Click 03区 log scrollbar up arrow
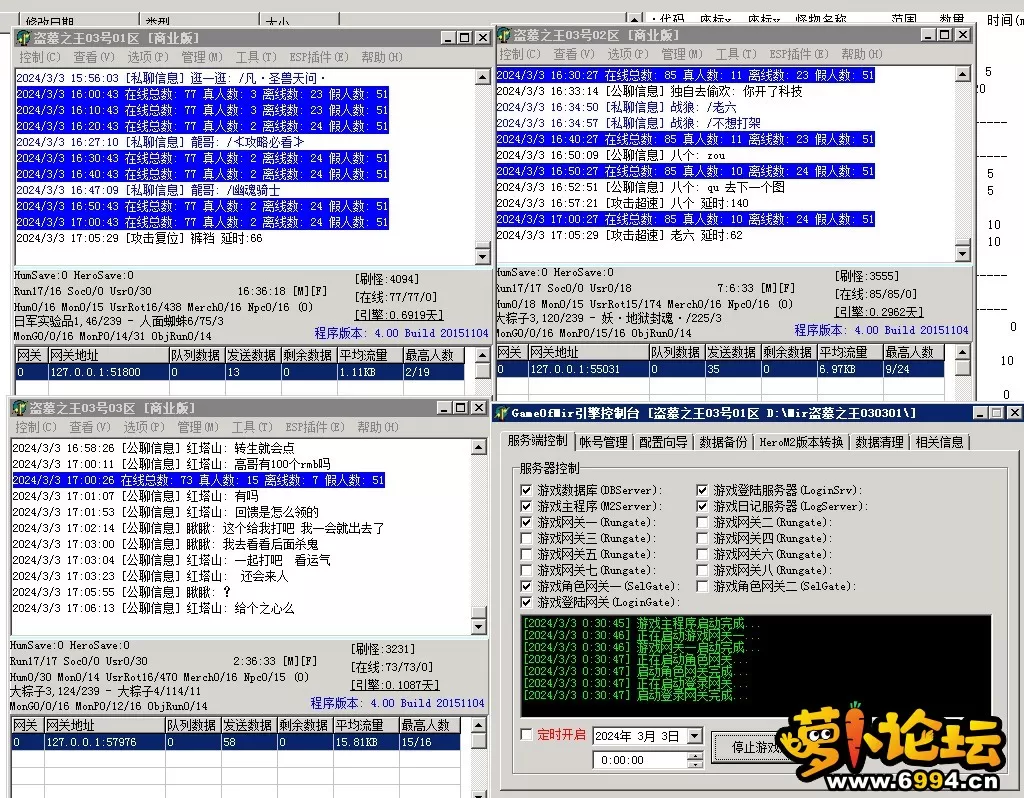This screenshot has width=1024, height=798. pos(479,447)
